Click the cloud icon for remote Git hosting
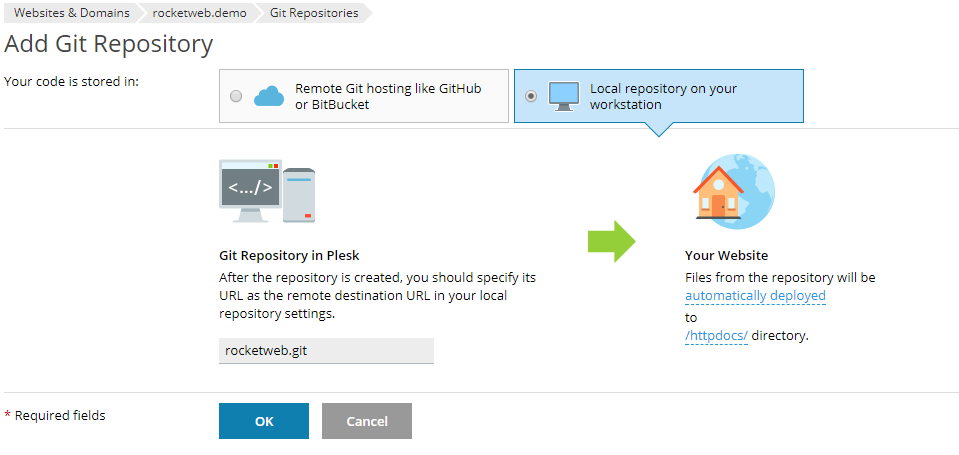 click(x=269, y=96)
